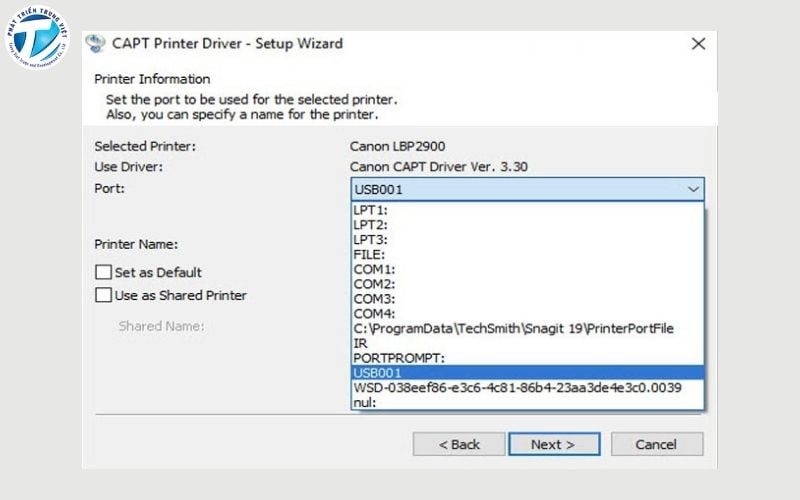
Task: Select the LPT3: port entry
Action: click(370, 240)
